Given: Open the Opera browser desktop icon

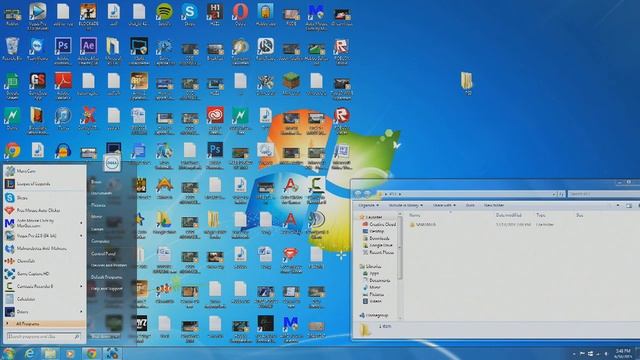Looking at the screenshot, I should (240, 14).
